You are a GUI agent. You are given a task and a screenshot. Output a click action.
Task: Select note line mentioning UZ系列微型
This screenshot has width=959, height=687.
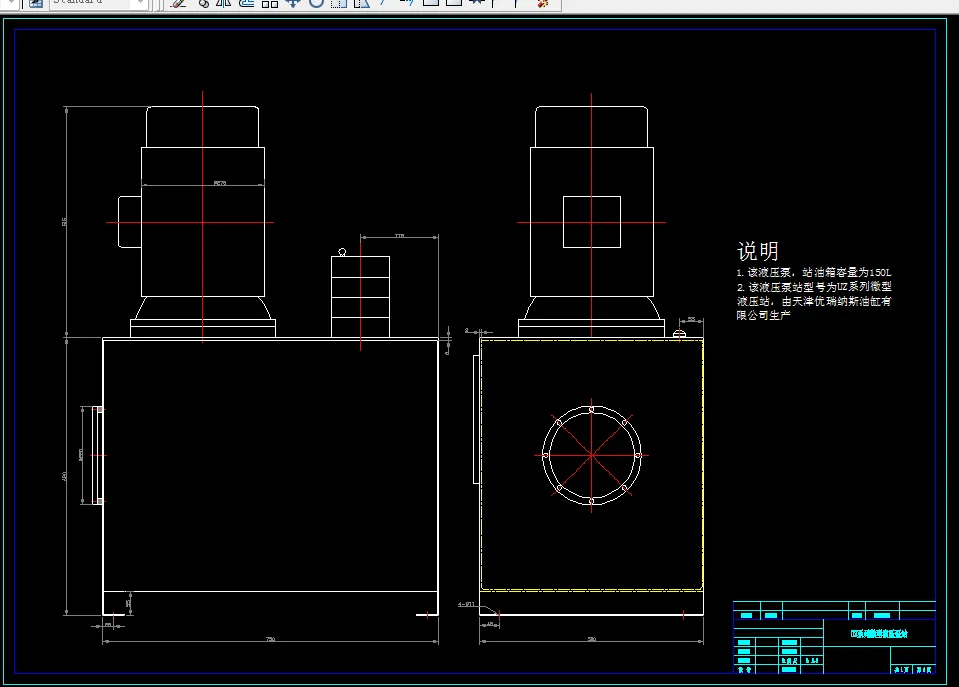tap(814, 287)
